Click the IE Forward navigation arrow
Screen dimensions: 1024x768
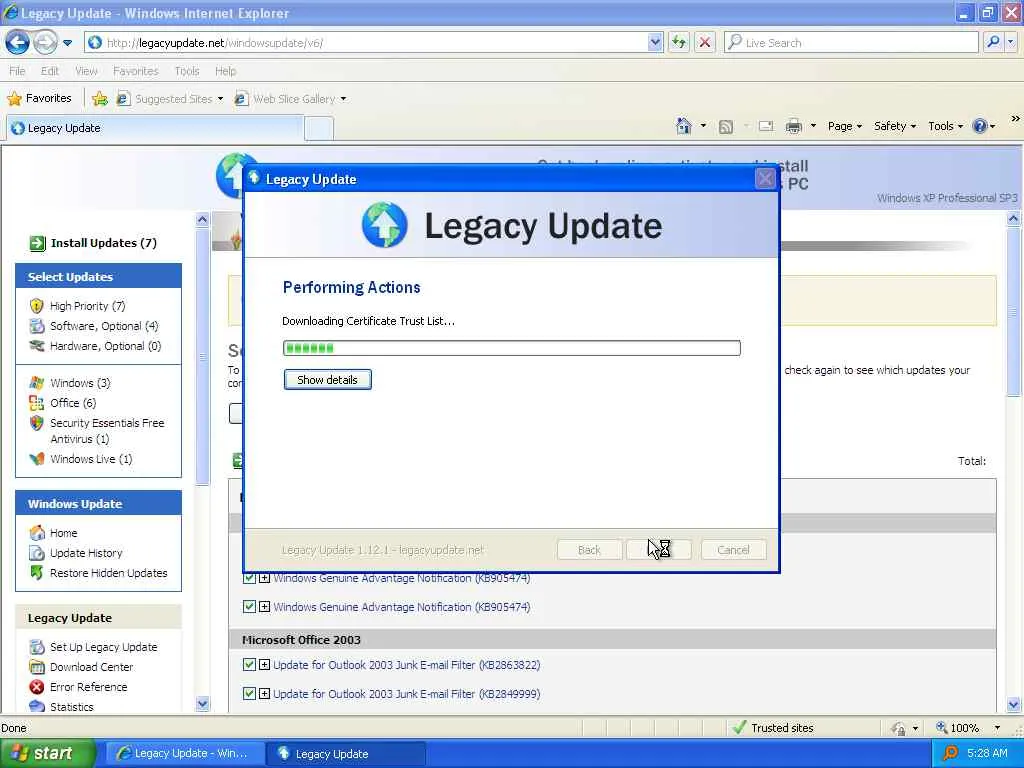(x=45, y=42)
